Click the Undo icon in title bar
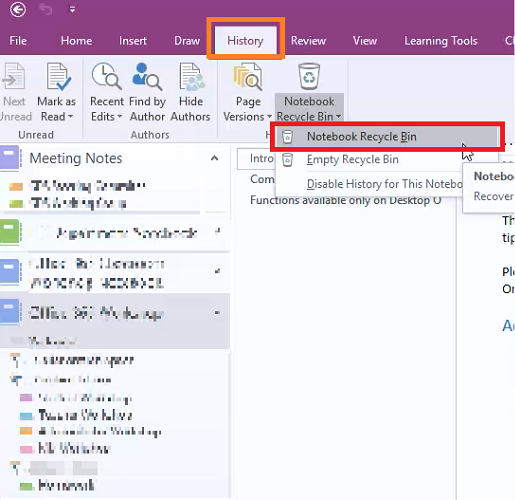The width and height of the screenshot is (515, 500). pyautogui.click(x=45, y=9)
